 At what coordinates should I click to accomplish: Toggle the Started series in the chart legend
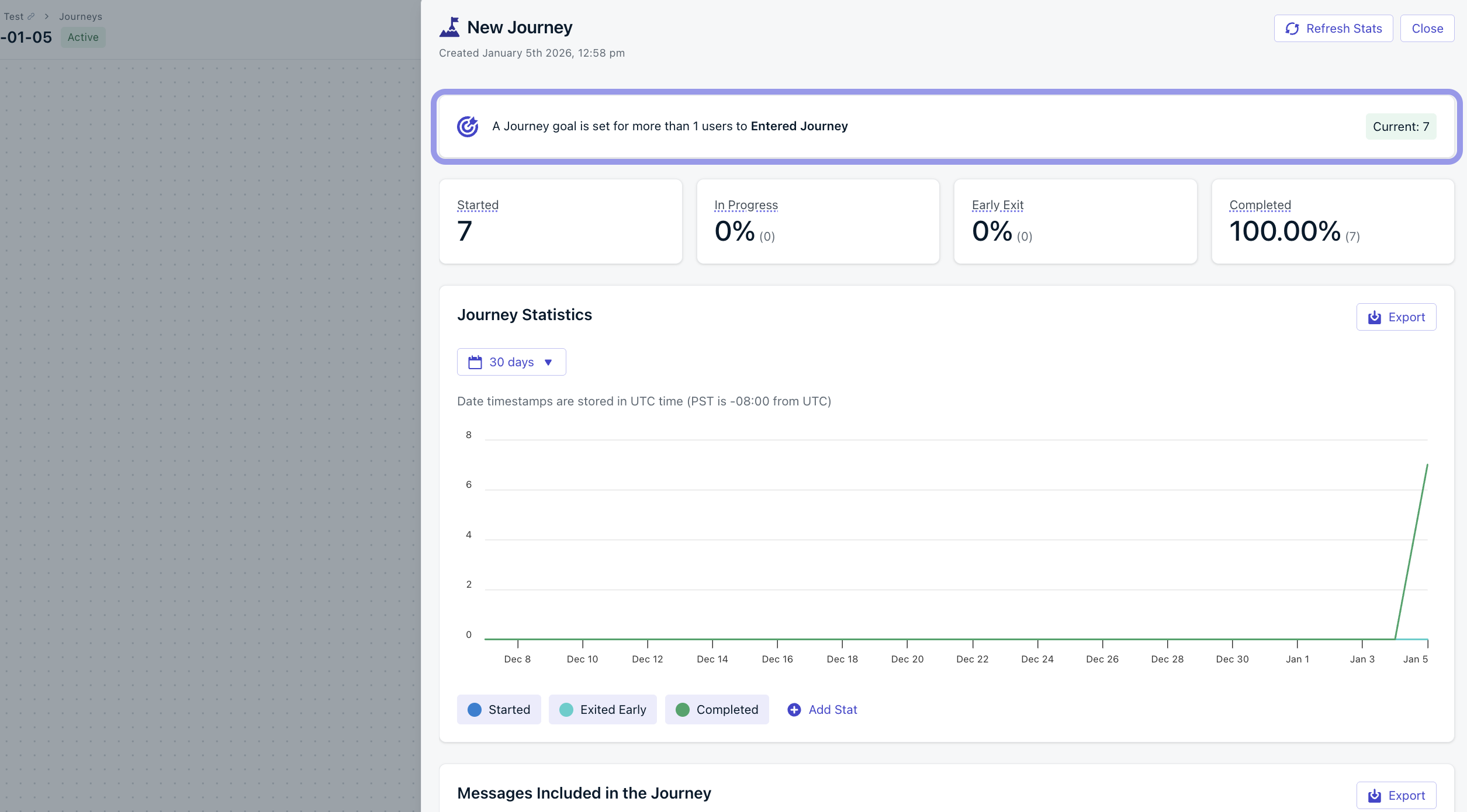[x=499, y=709]
